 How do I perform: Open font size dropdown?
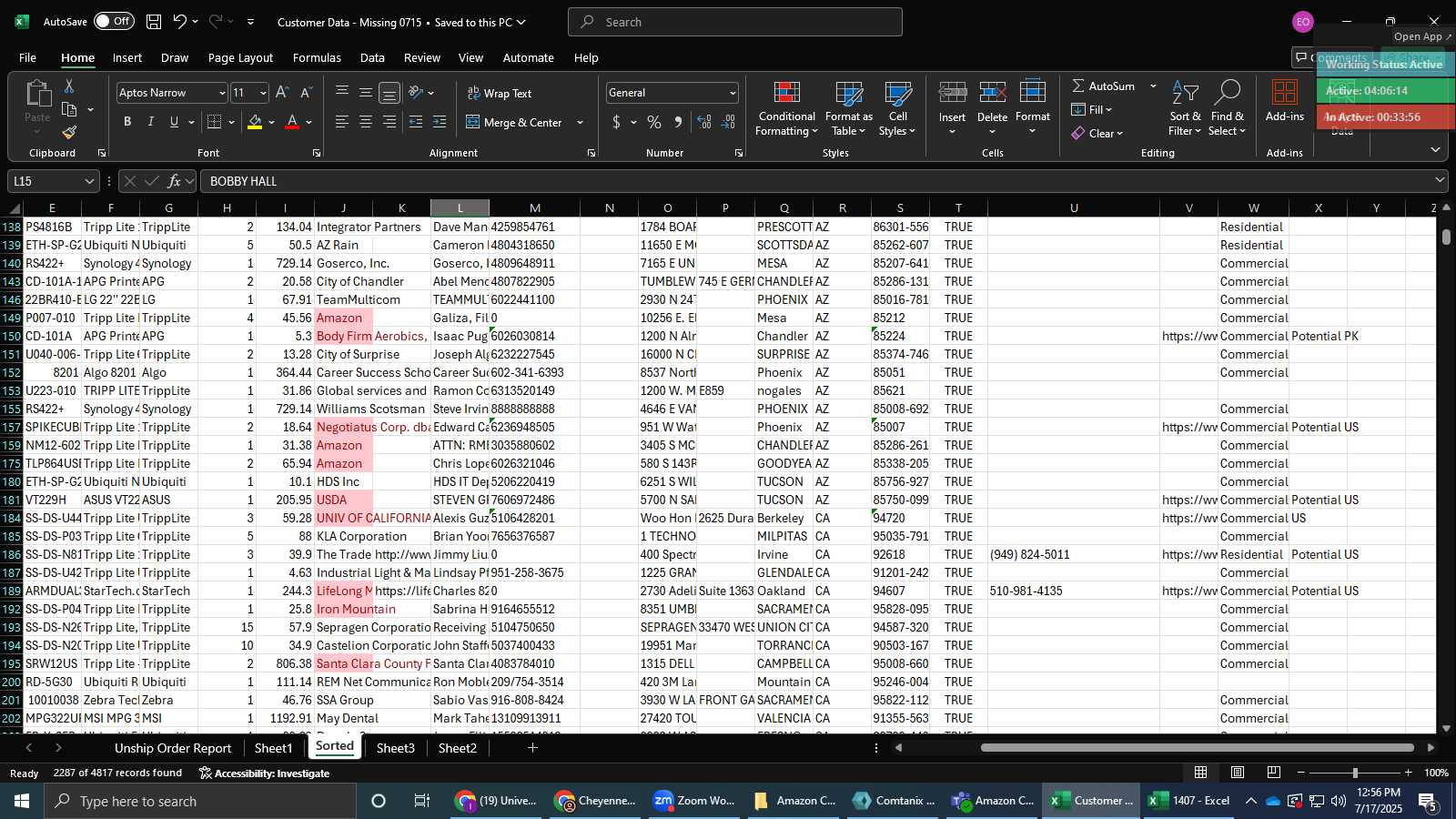coord(263,93)
